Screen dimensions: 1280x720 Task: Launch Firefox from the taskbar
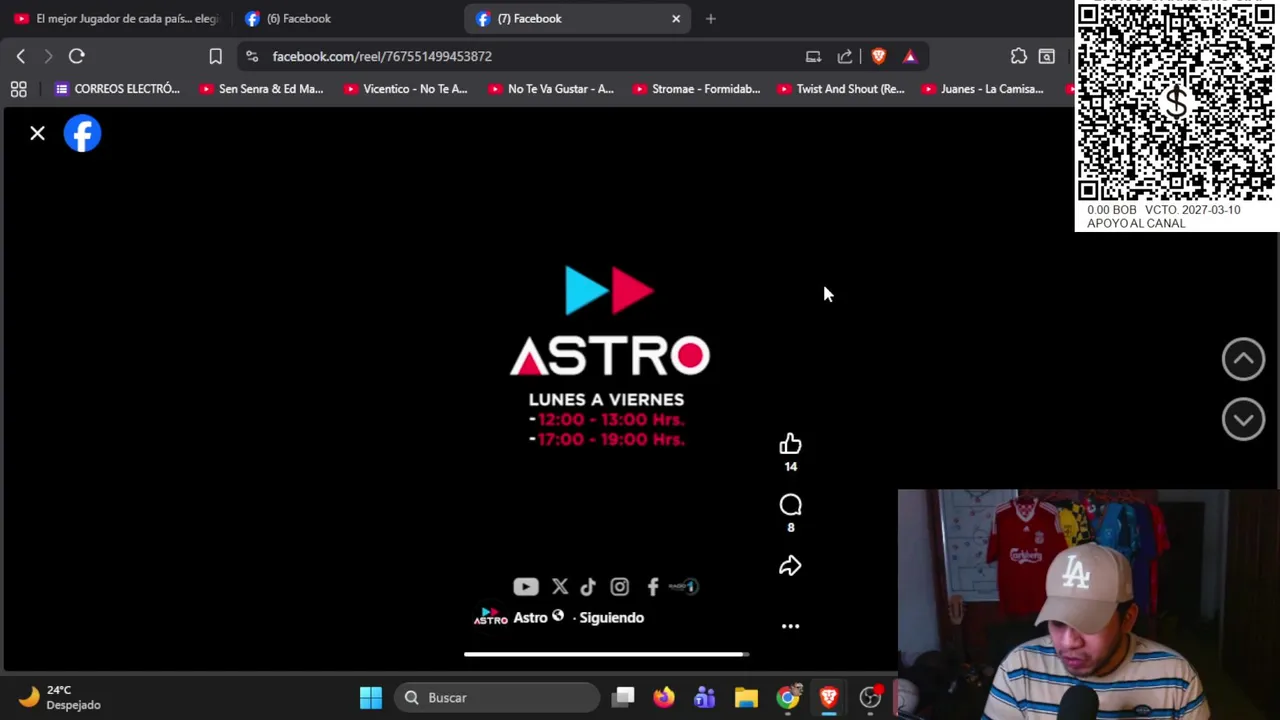point(664,697)
